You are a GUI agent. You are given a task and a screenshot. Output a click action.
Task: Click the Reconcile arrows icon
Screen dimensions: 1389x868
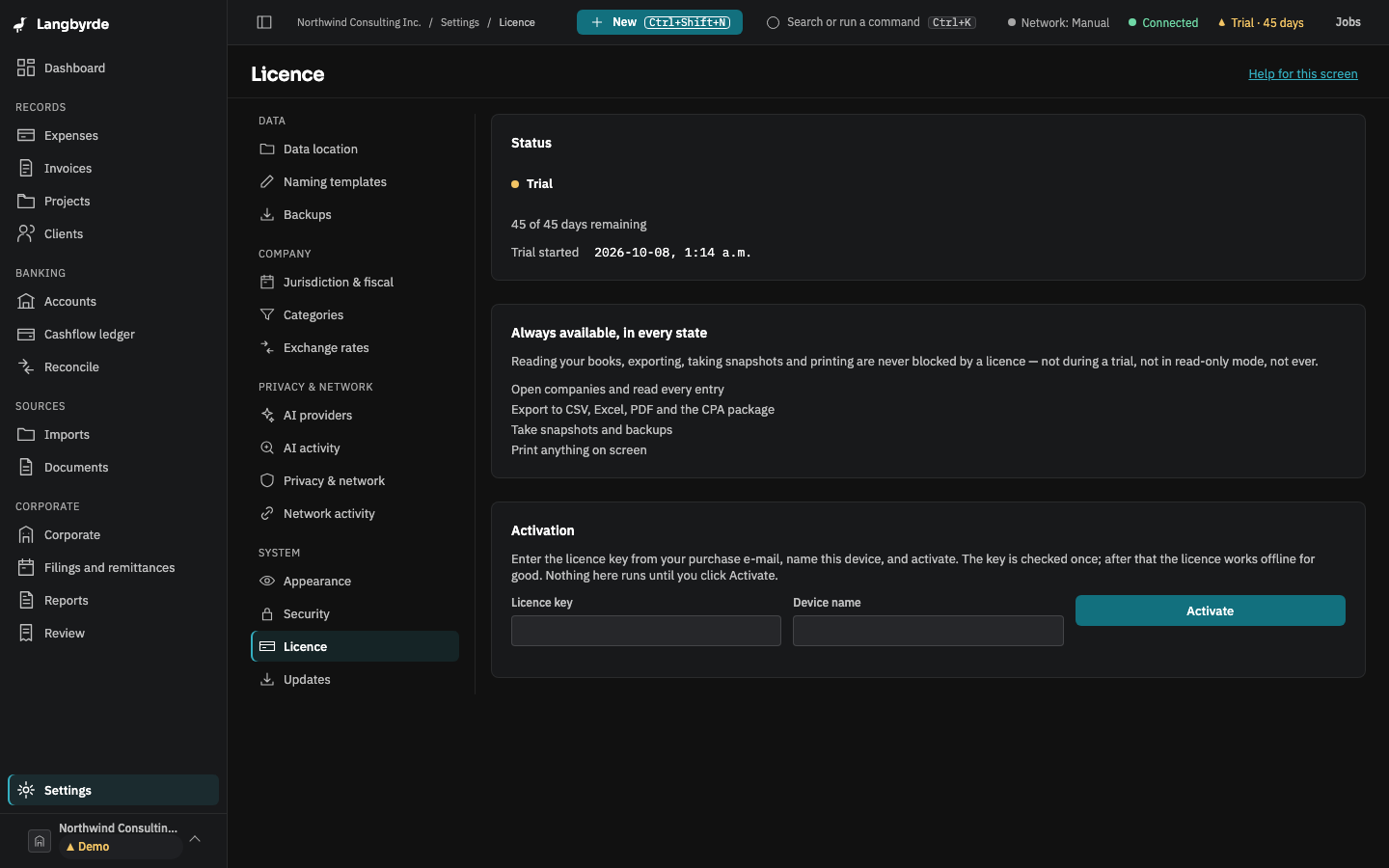[x=26, y=366]
